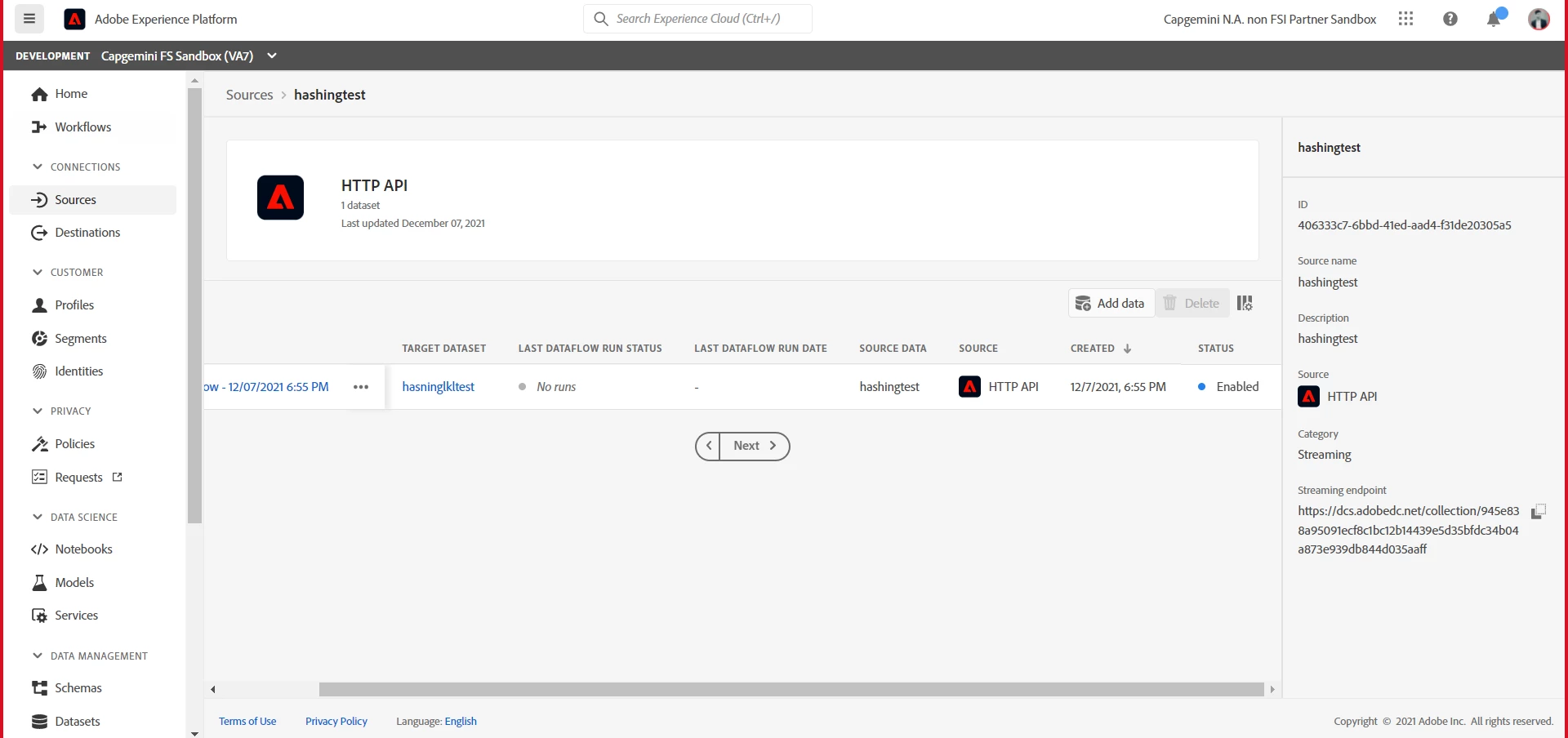Select Sources in sidebar
This screenshot has height=738, width=1568.
pyautogui.click(x=92, y=200)
